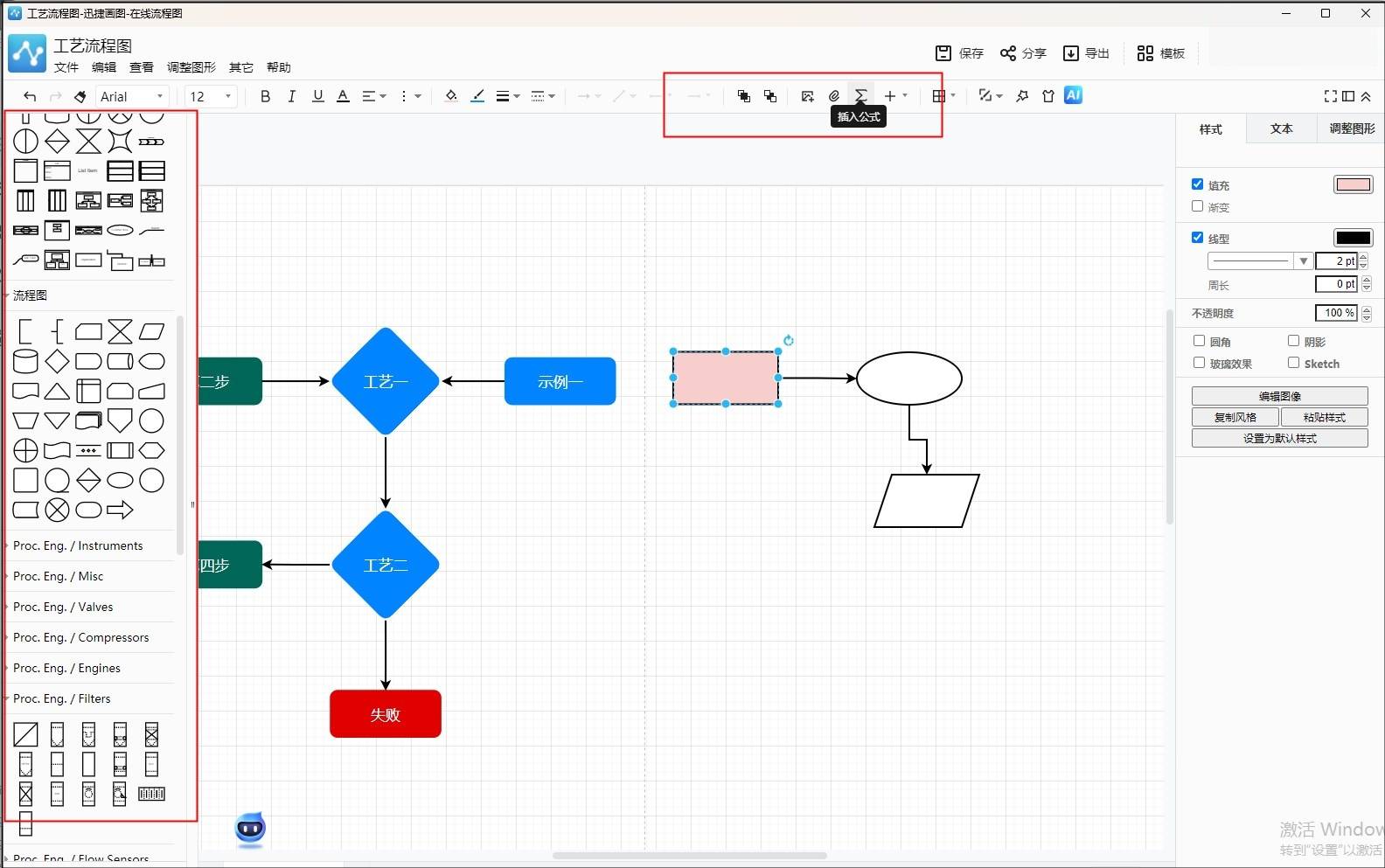
Task: Click the fill color bucket icon
Action: coord(451,96)
